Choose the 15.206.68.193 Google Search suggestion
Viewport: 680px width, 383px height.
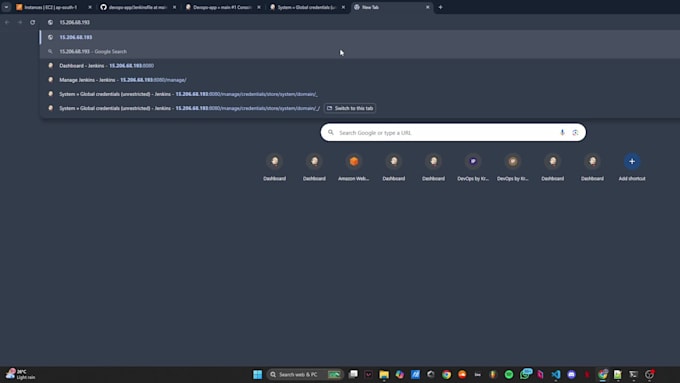point(360,51)
